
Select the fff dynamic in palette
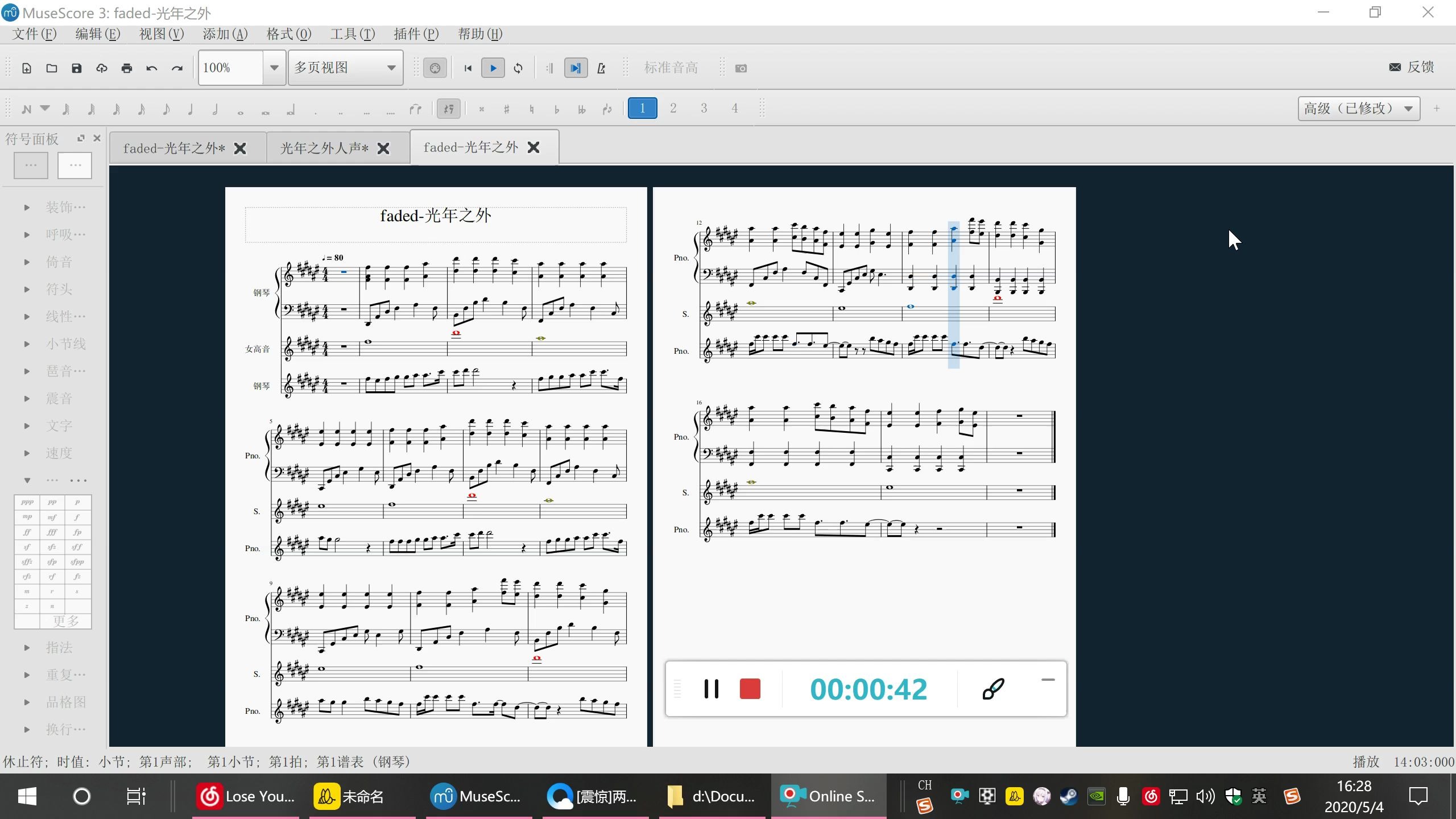(x=52, y=532)
